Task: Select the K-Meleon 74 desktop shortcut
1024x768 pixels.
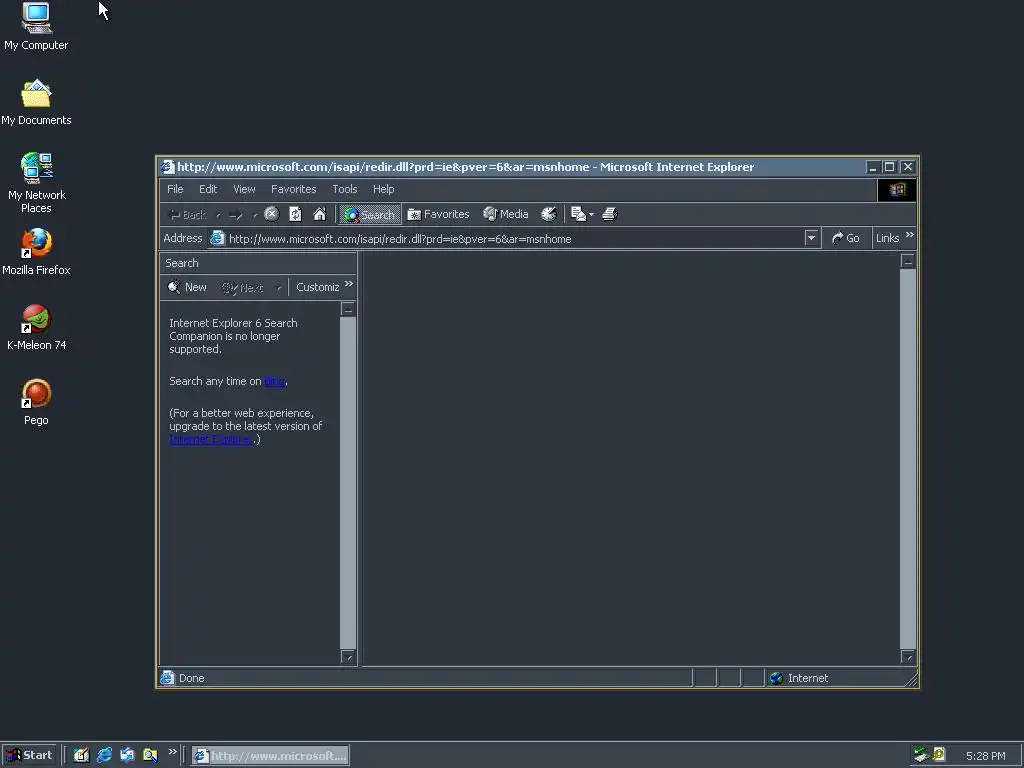Action: point(36,327)
